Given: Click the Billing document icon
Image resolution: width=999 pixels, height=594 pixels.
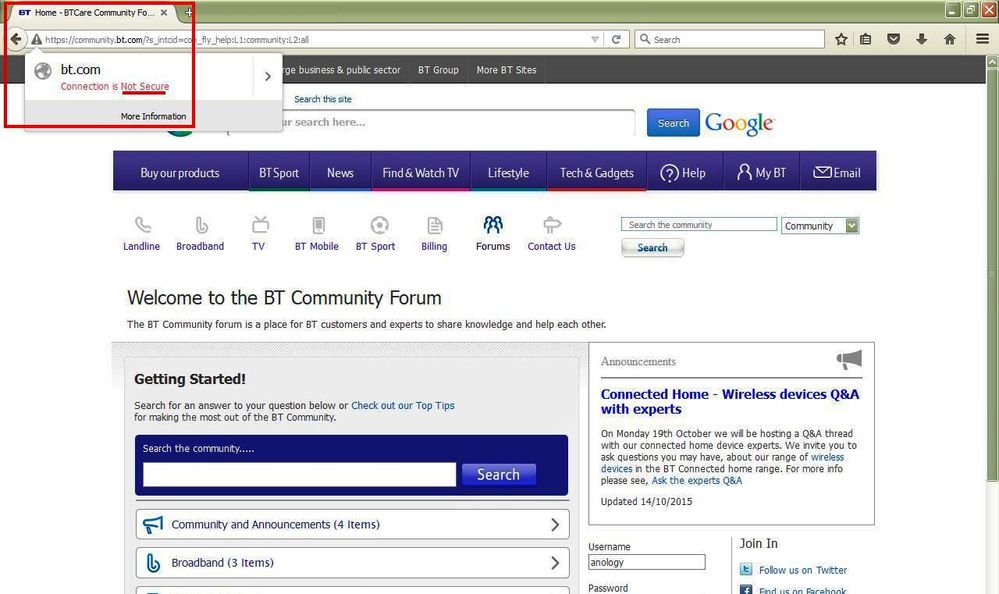Looking at the screenshot, I should point(435,225).
